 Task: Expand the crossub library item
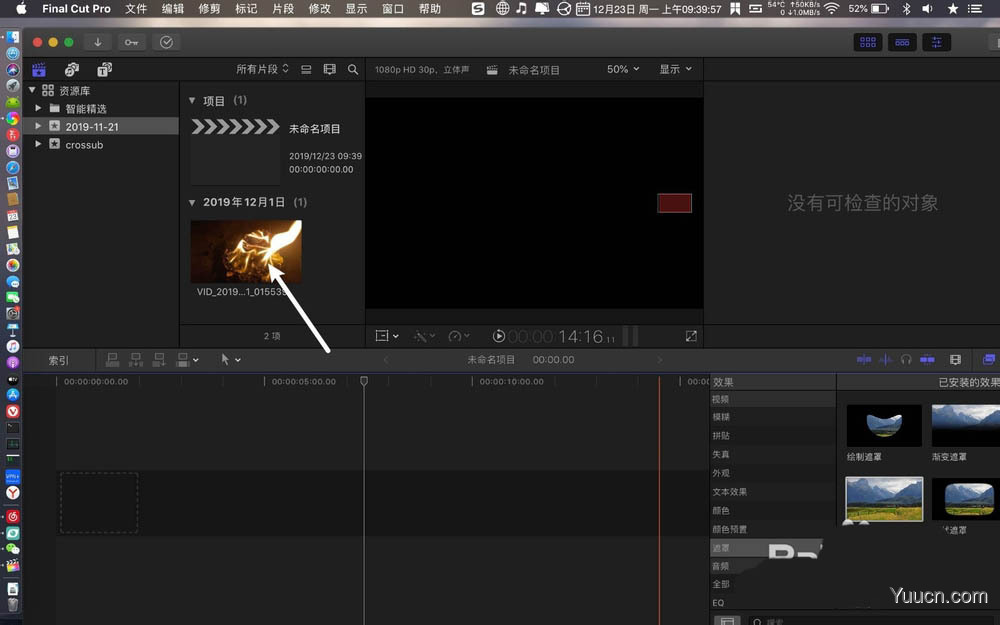coord(38,144)
